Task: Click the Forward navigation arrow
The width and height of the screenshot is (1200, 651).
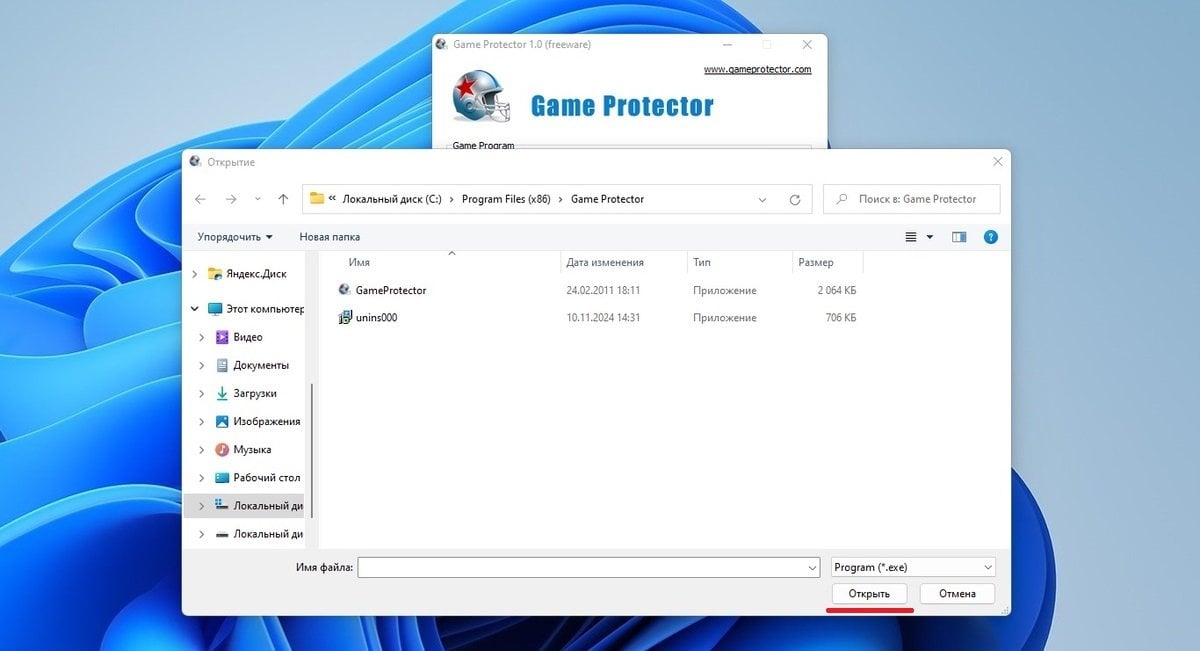Action: 231,199
